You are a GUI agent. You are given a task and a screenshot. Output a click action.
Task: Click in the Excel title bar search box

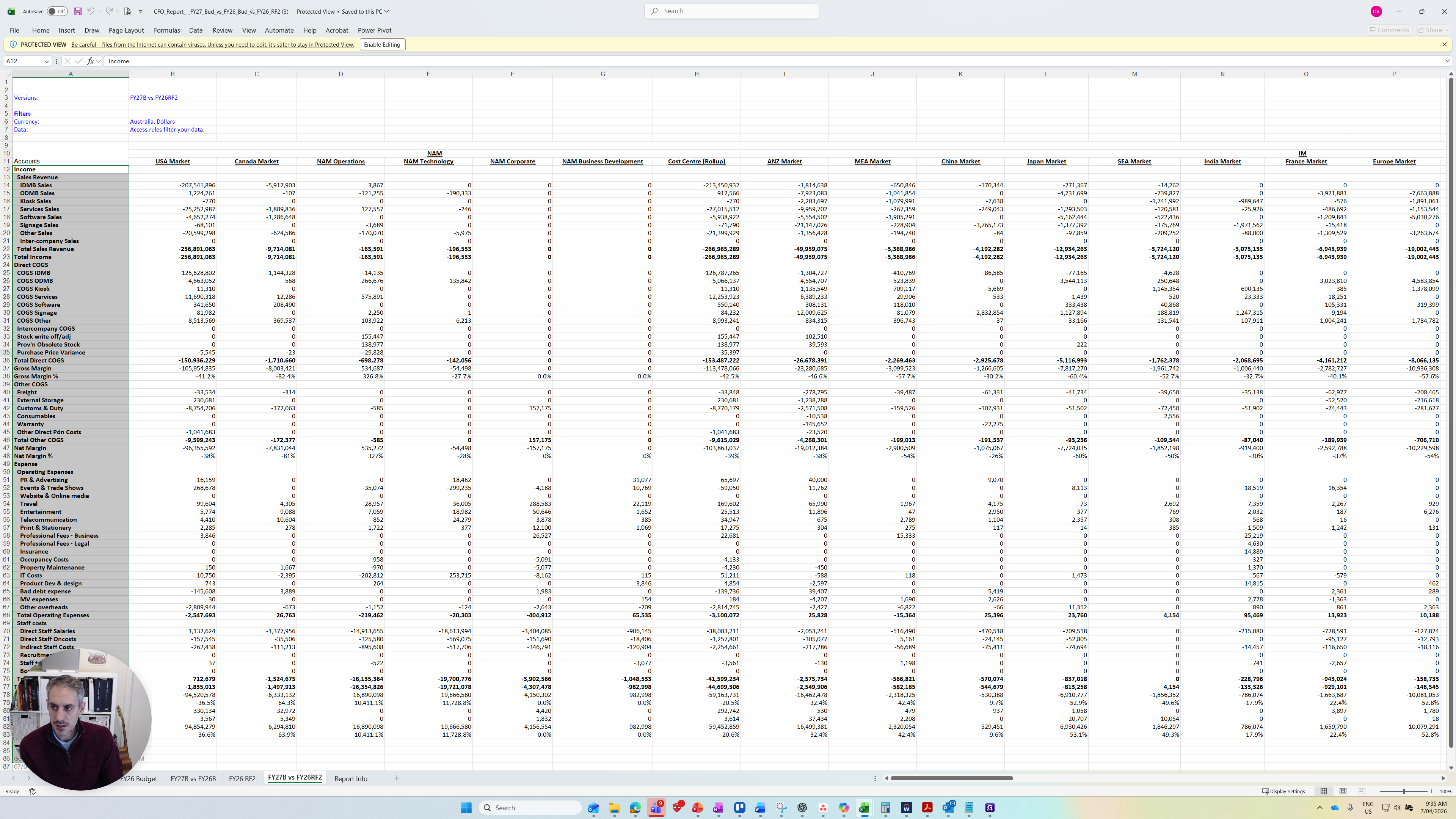click(731, 11)
